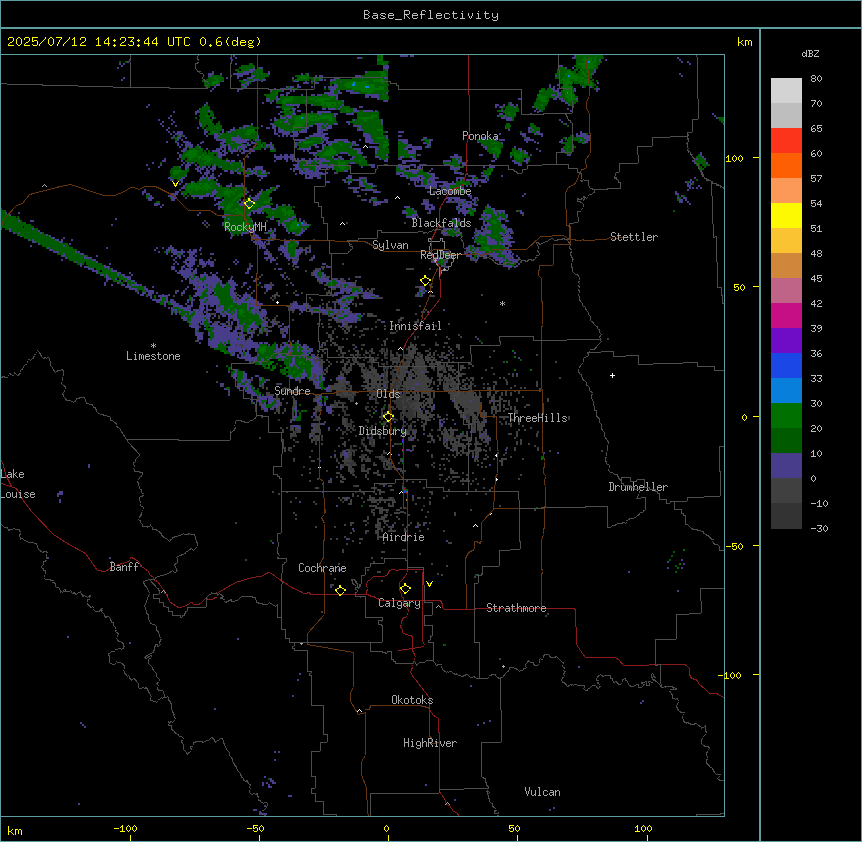This screenshot has width=862, height=842.
Task: Click the Okotoks label
Action: coord(412,700)
